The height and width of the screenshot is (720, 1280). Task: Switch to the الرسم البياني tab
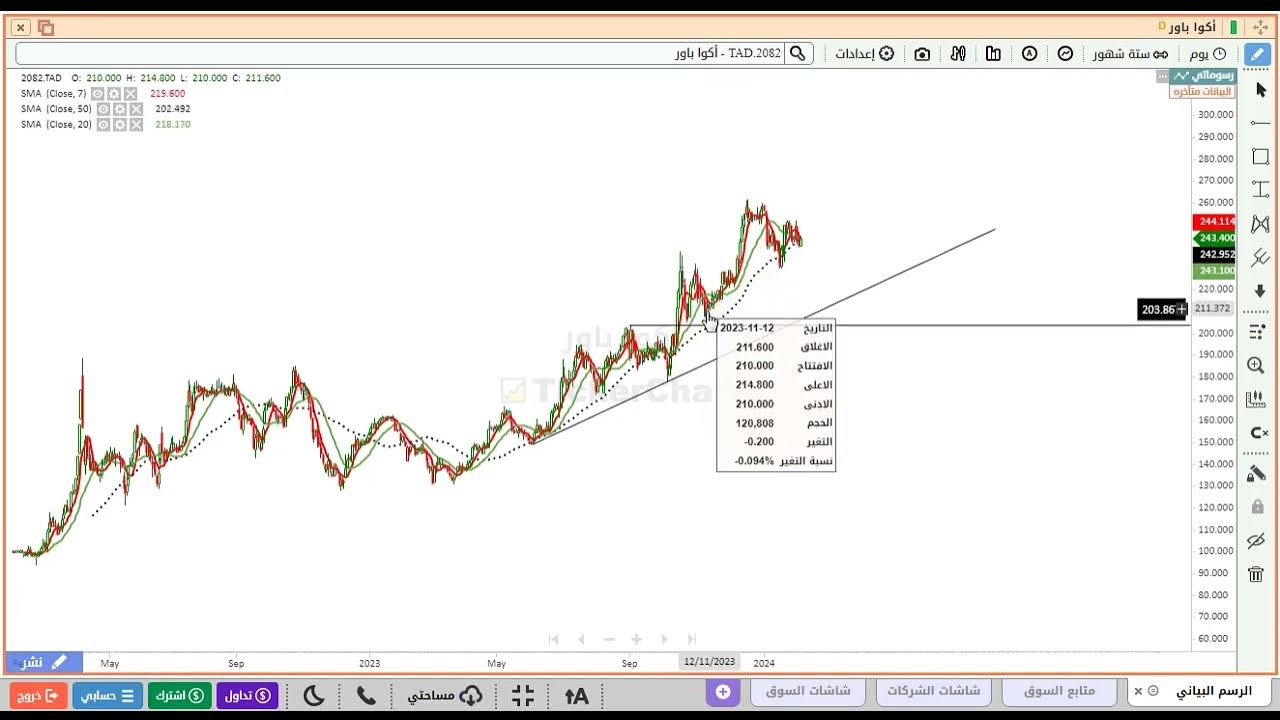[x=1213, y=691]
